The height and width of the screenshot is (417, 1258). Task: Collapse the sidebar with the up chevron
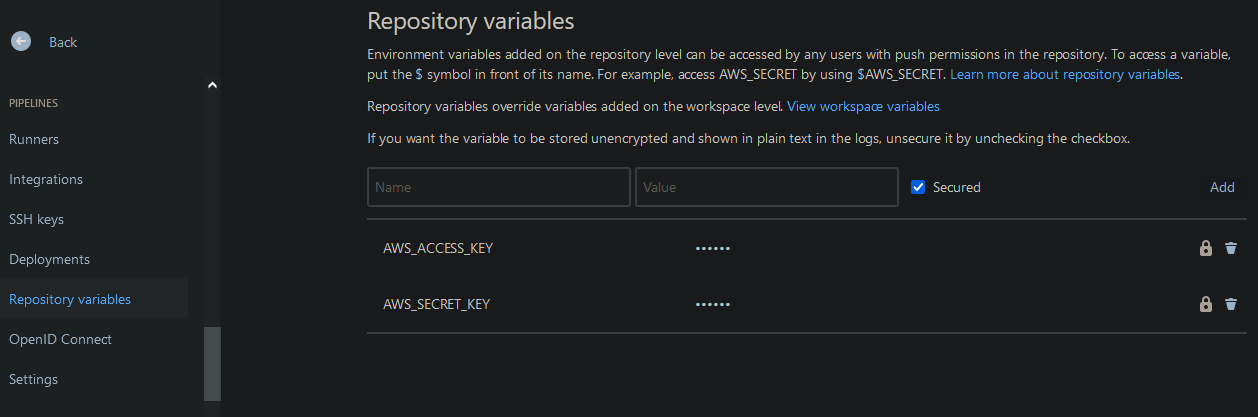coord(212,86)
